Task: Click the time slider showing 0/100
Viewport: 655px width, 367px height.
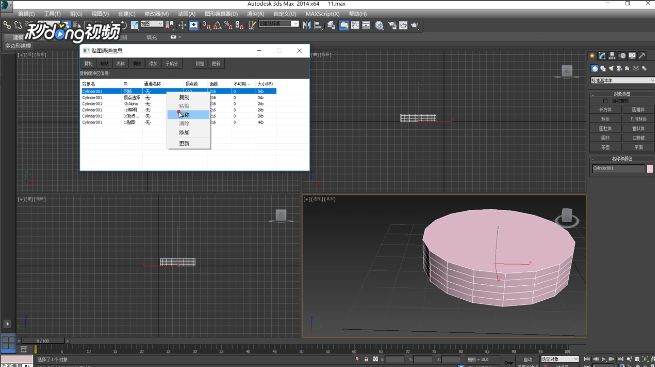Action: [x=43, y=341]
